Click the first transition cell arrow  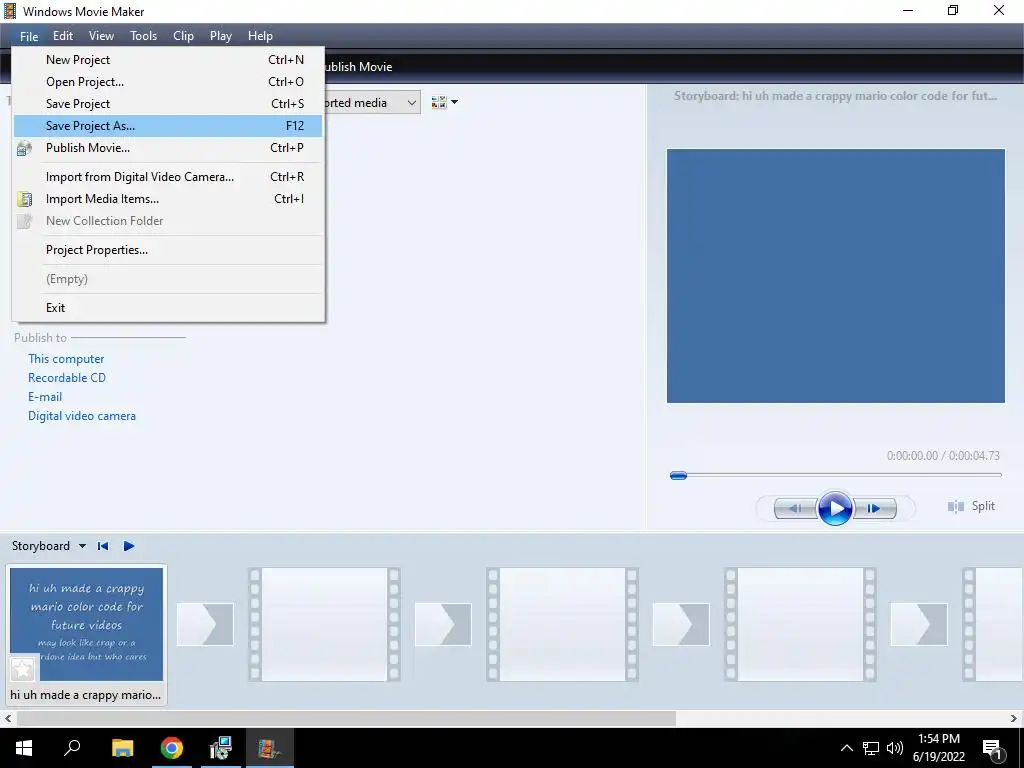205,624
